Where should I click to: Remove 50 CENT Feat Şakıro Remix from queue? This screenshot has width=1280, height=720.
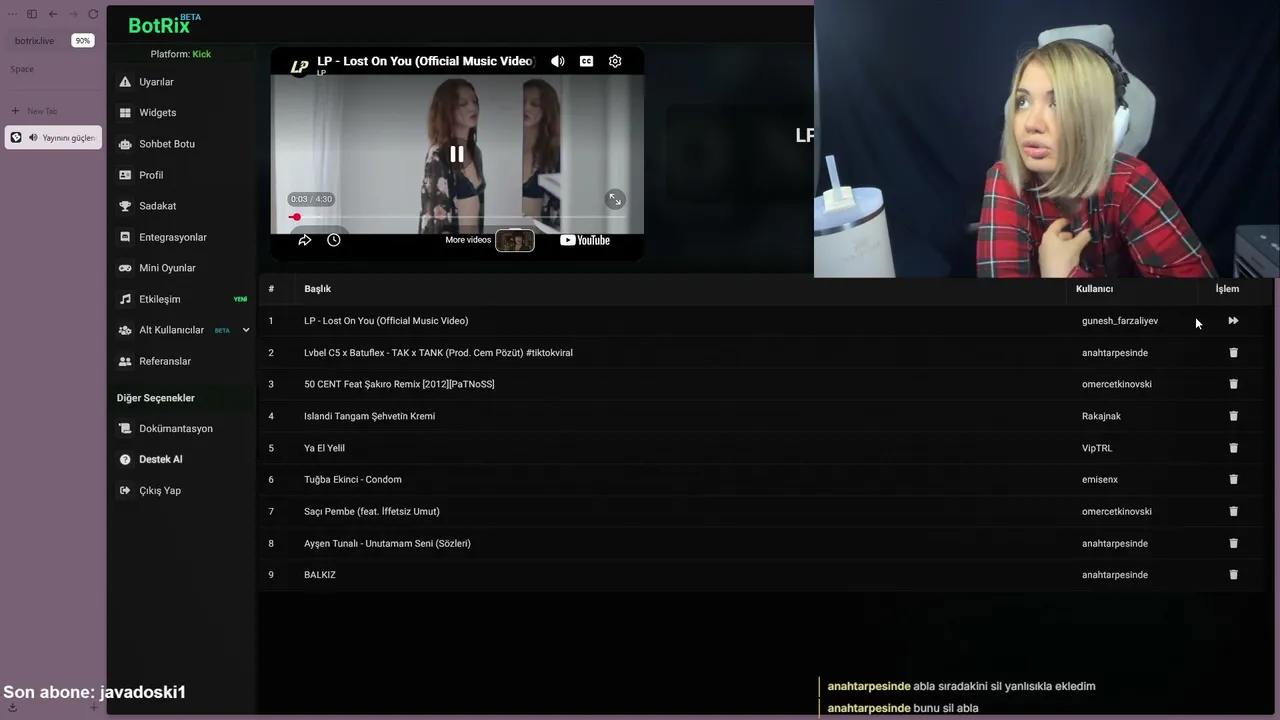point(1233,384)
